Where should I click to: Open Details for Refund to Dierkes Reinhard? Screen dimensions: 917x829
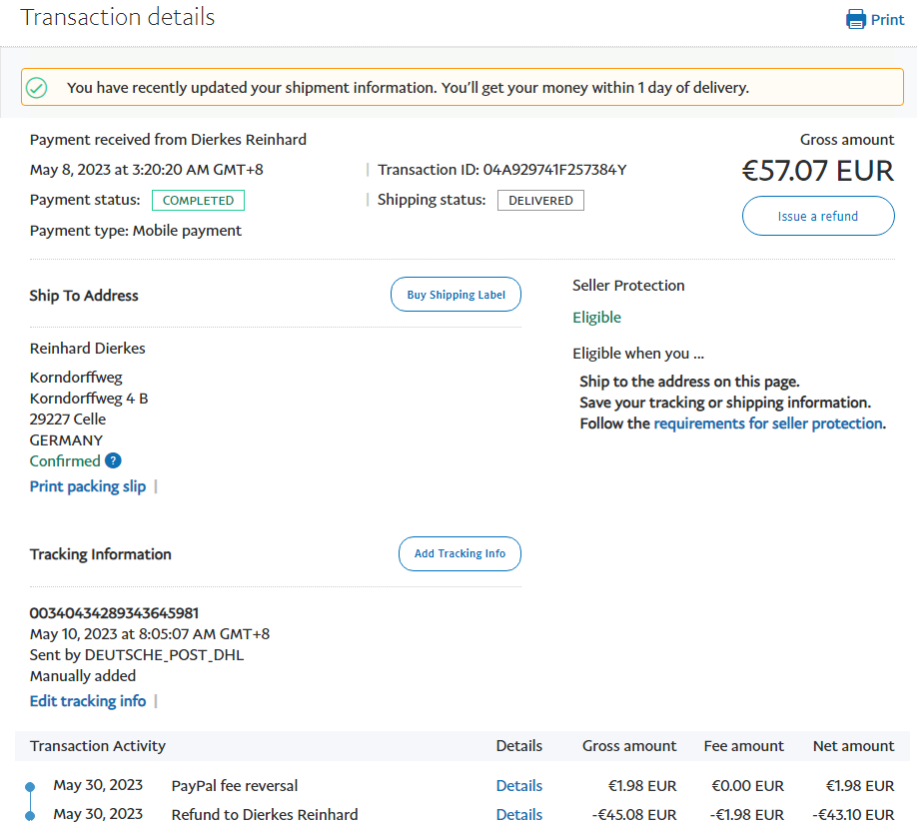point(519,815)
